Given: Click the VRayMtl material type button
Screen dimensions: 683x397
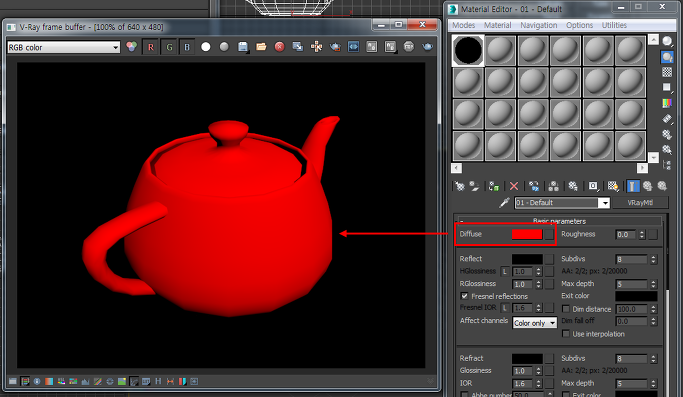Looking at the screenshot, I should click(x=640, y=203).
